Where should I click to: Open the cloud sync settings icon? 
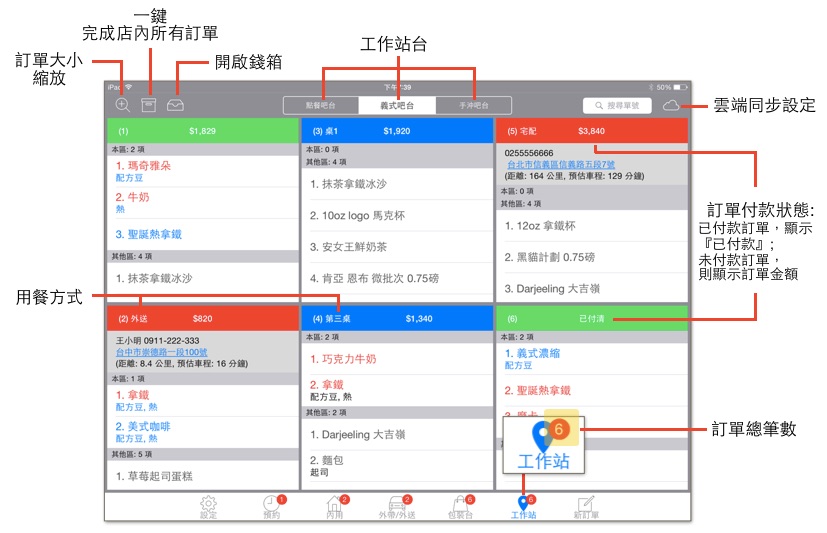[x=671, y=105]
